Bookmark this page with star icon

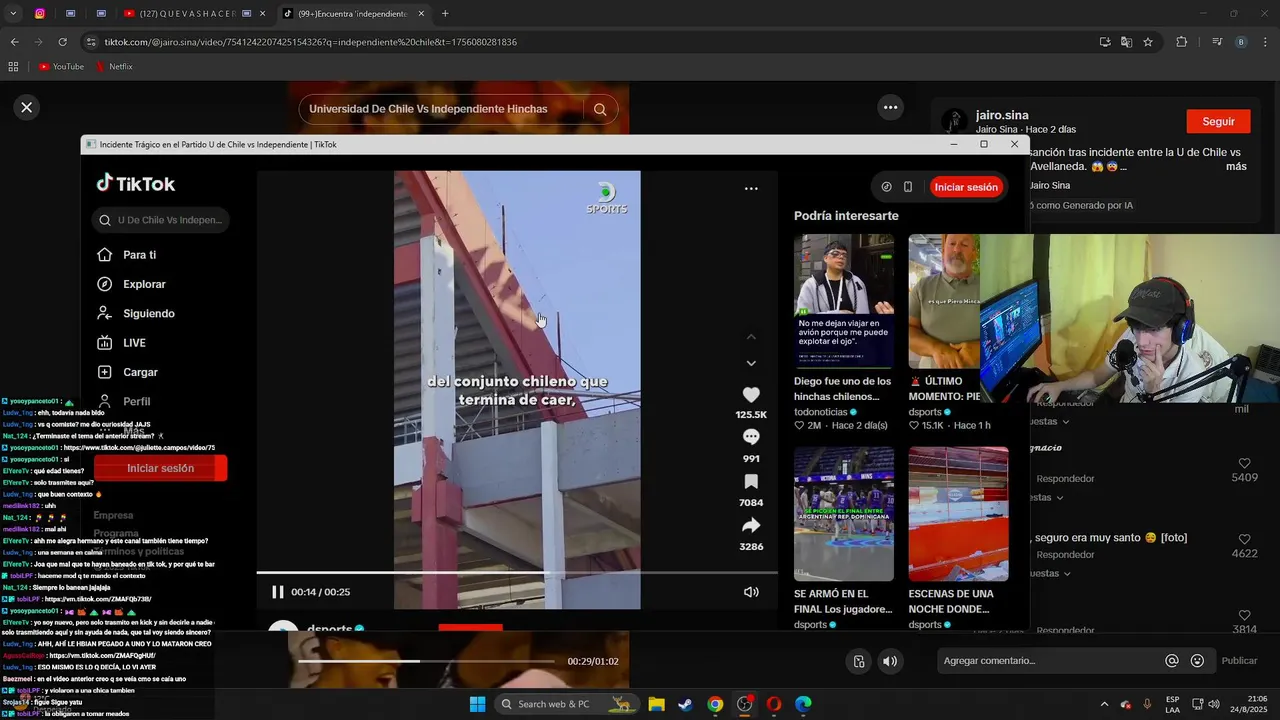coord(1148,42)
